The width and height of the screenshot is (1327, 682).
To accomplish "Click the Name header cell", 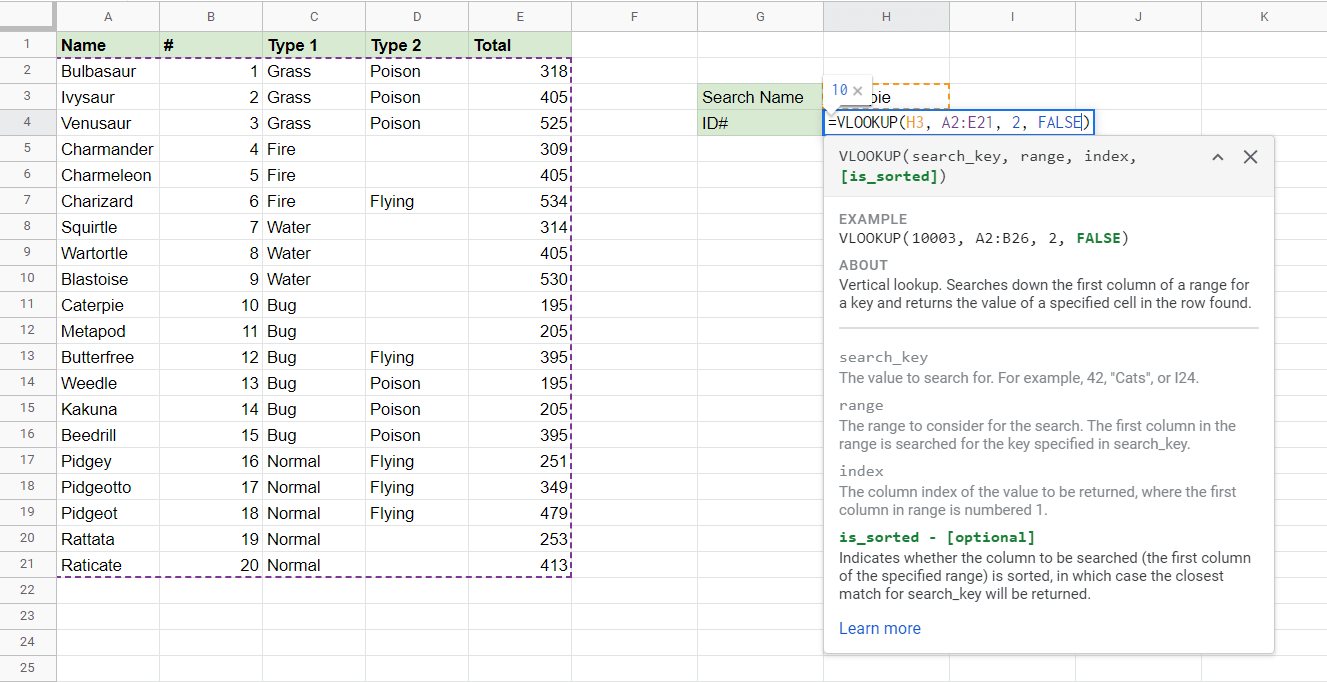I will point(108,45).
